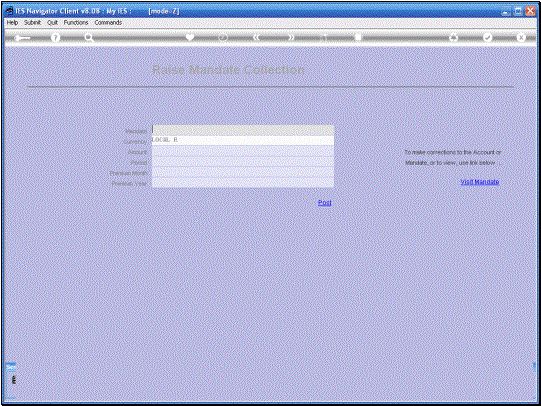Click the heart favorites icon

[189, 37]
